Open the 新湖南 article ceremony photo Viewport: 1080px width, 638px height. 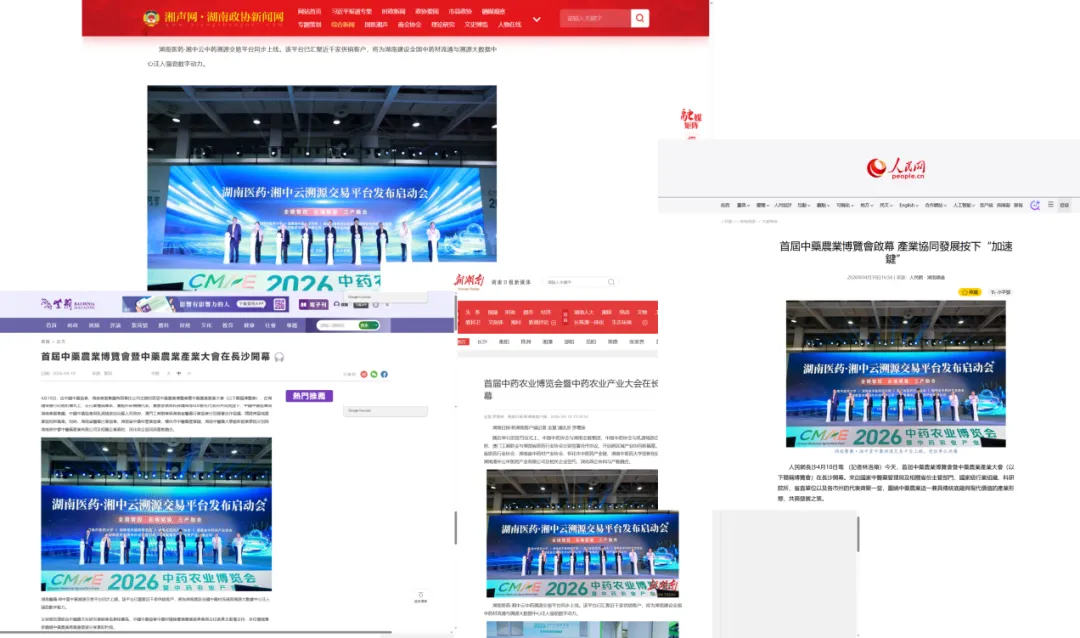tap(582, 534)
